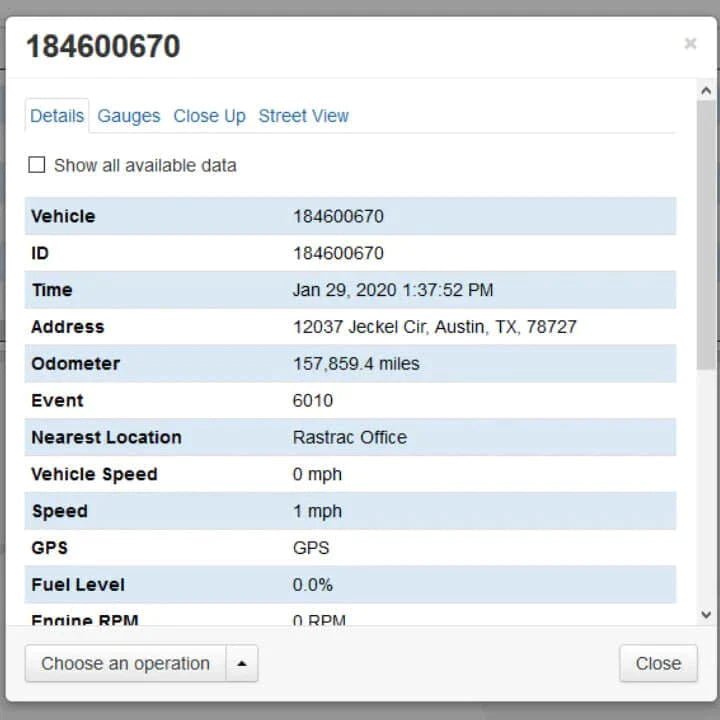720x720 pixels.
Task: Click the scrollbar down arrow
Action: point(706,615)
